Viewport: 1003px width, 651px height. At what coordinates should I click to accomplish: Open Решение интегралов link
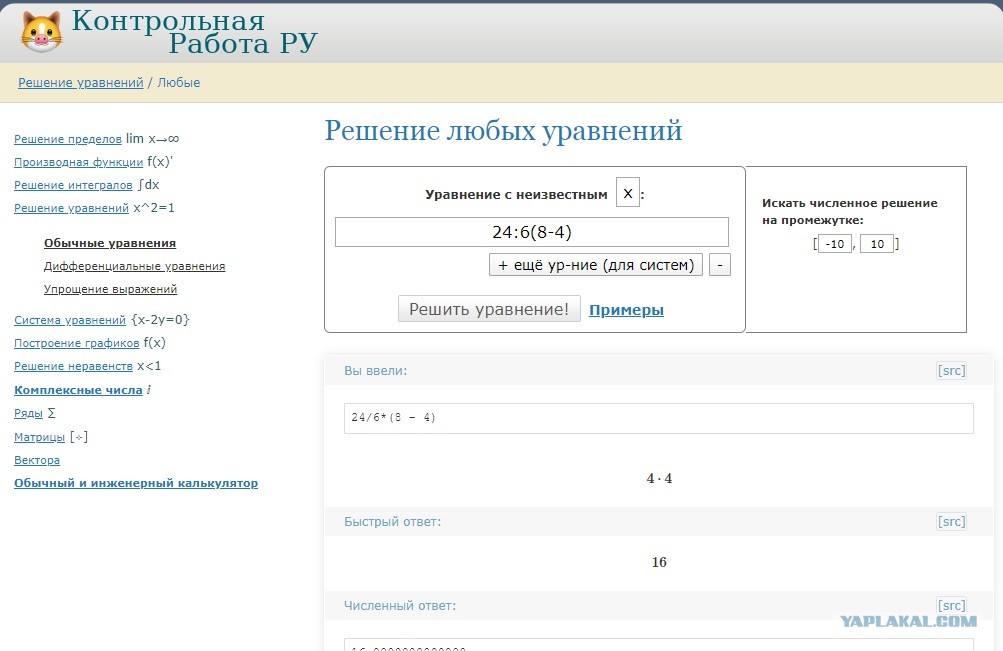point(73,185)
